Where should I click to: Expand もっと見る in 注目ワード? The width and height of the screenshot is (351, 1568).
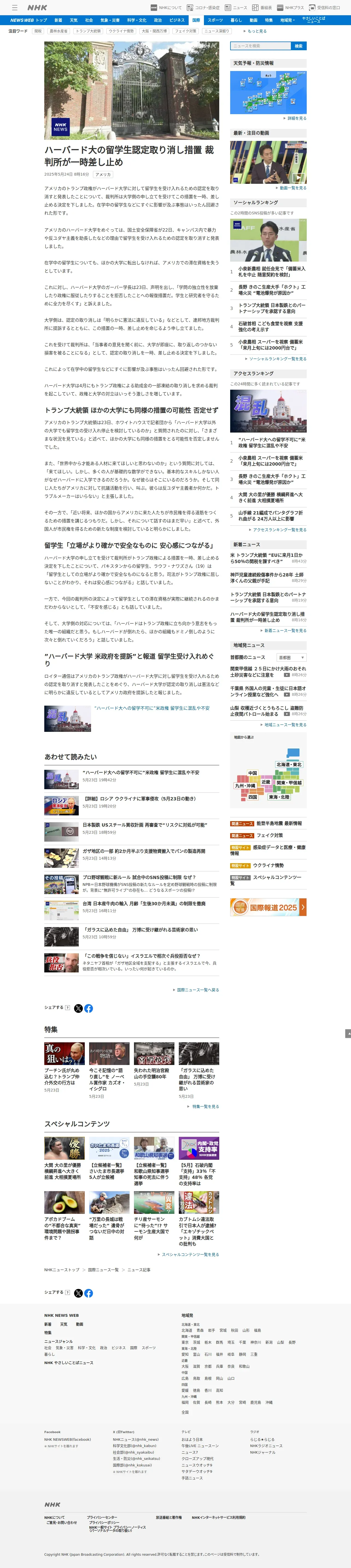(256, 31)
